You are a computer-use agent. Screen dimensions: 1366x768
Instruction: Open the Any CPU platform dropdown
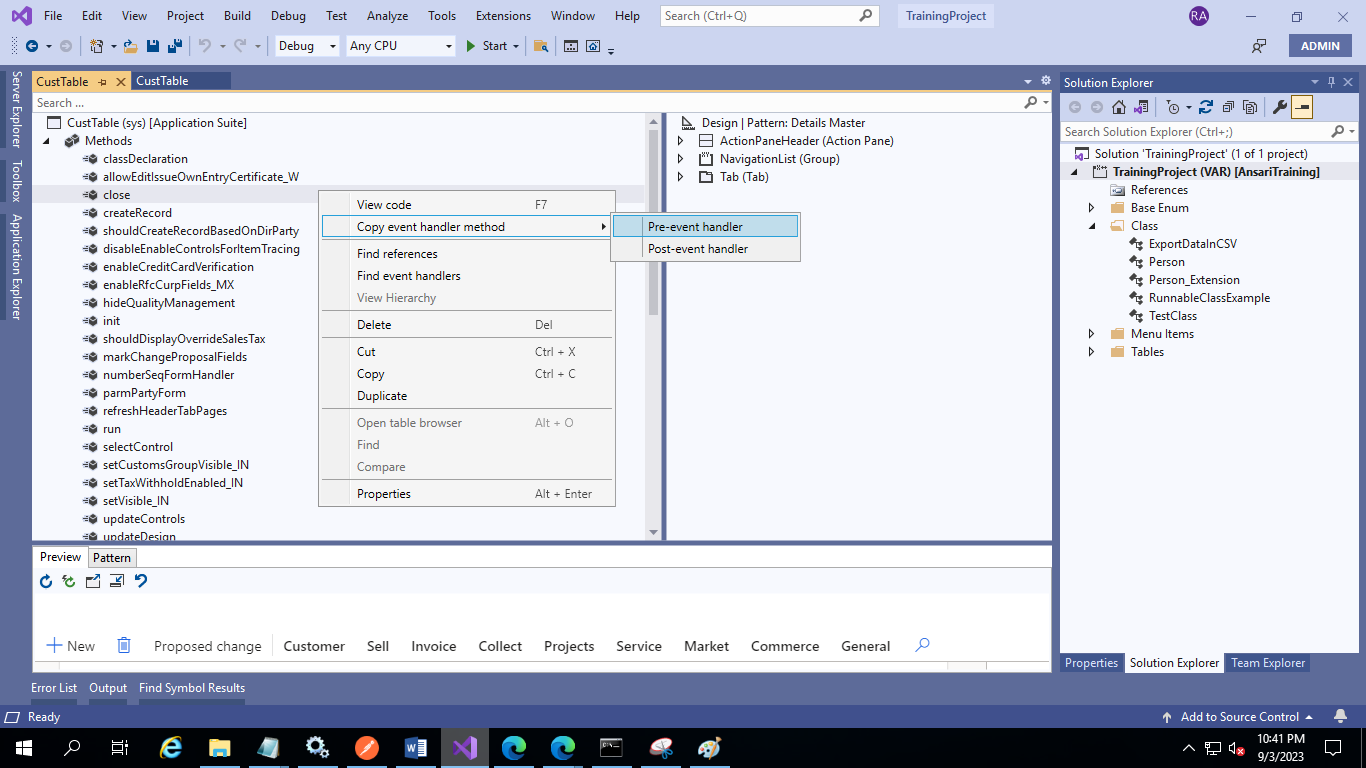[x=400, y=46]
